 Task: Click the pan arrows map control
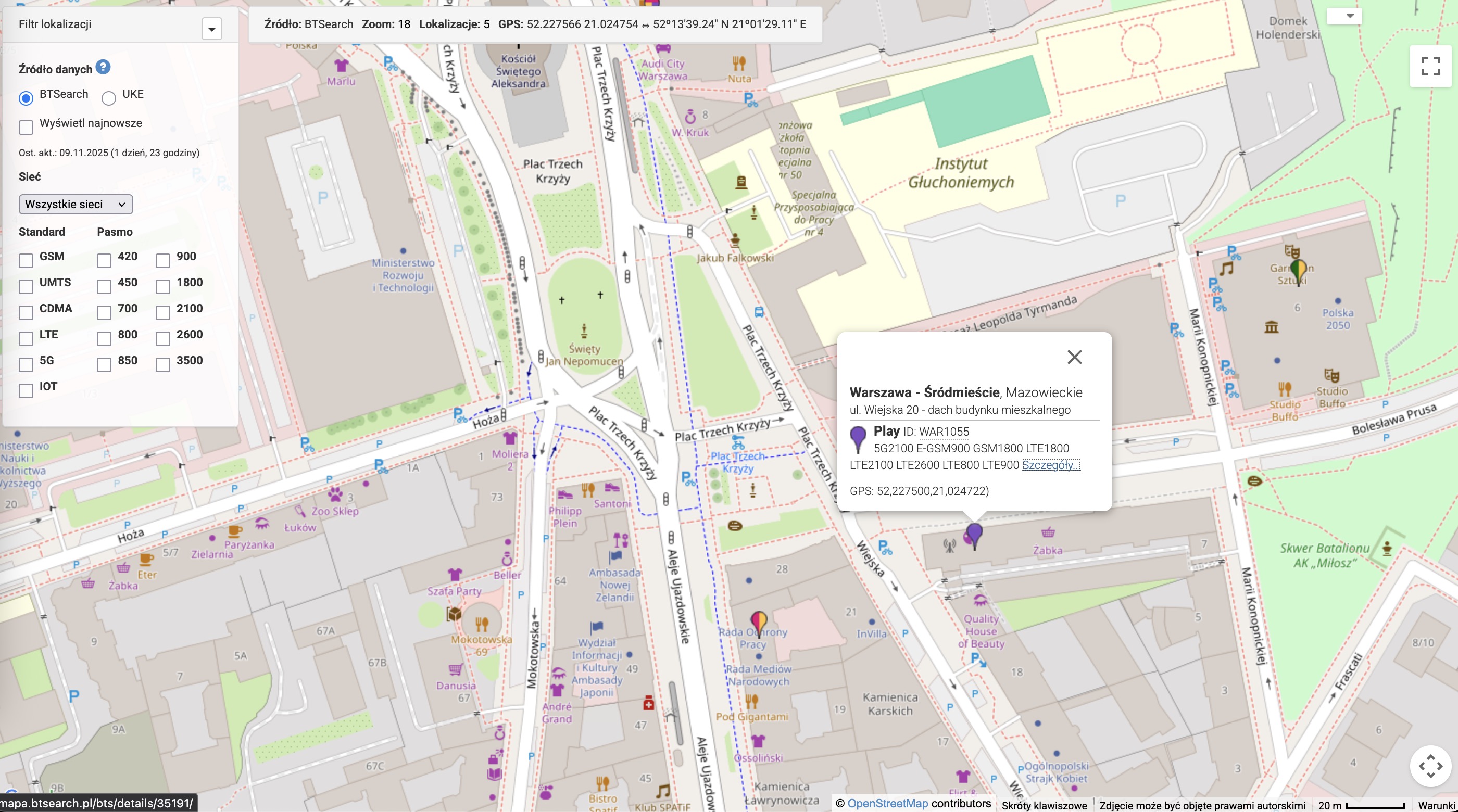(x=1430, y=766)
